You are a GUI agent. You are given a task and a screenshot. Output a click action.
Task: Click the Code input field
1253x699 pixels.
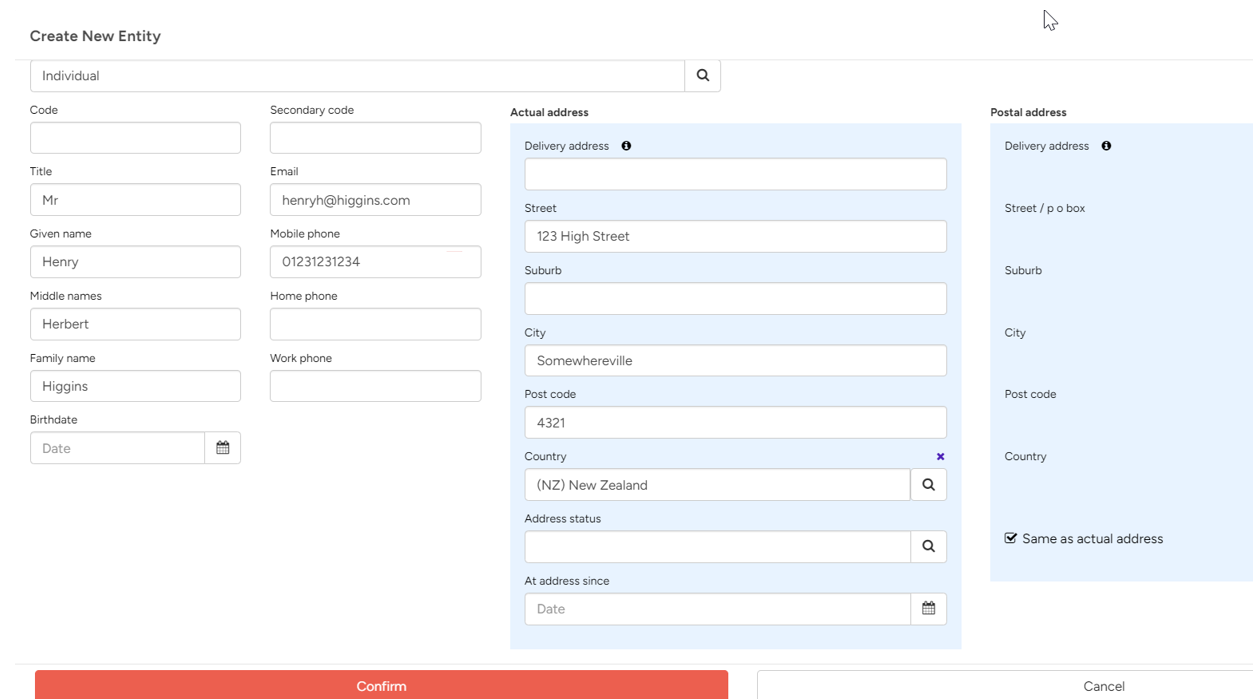click(135, 138)
